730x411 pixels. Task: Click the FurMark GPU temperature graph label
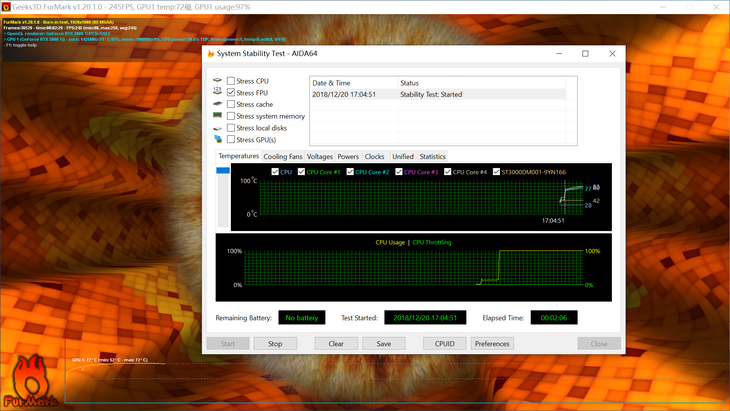(110, 360)
